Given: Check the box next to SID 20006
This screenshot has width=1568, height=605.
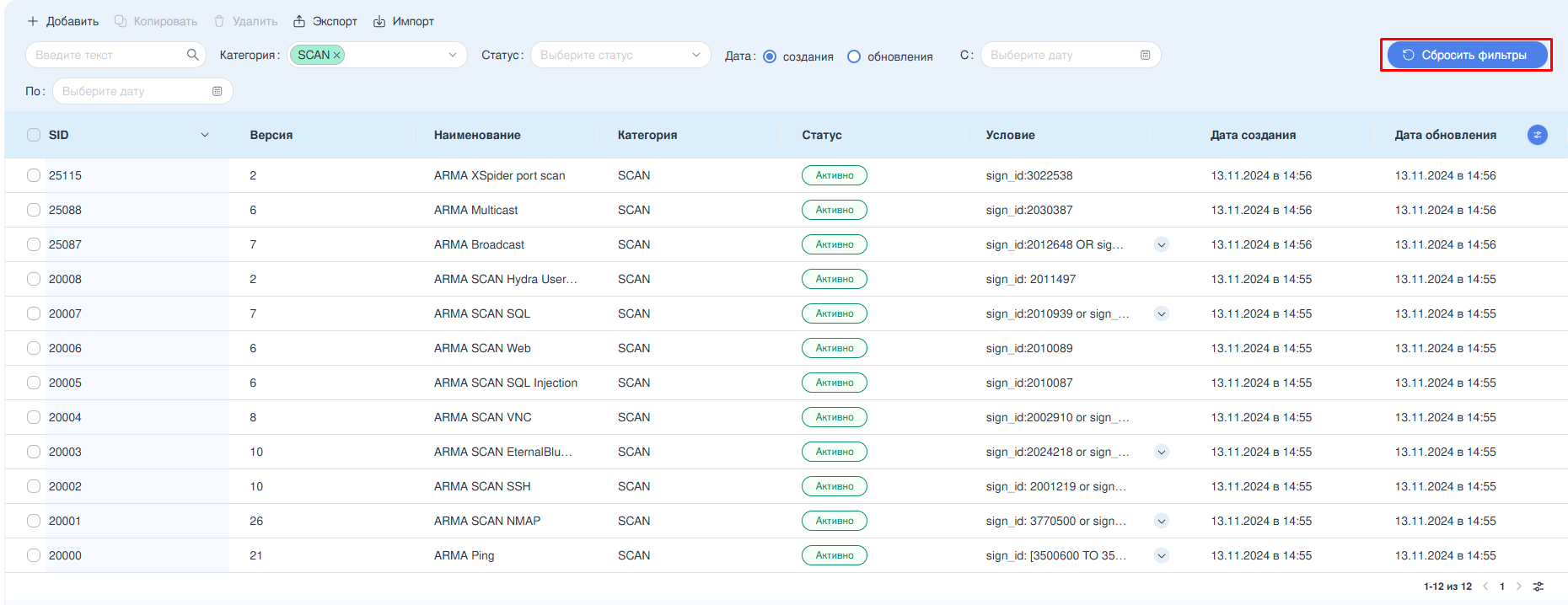Looking at the screenshot, I should pyautogui.click(x=34, y=348).
